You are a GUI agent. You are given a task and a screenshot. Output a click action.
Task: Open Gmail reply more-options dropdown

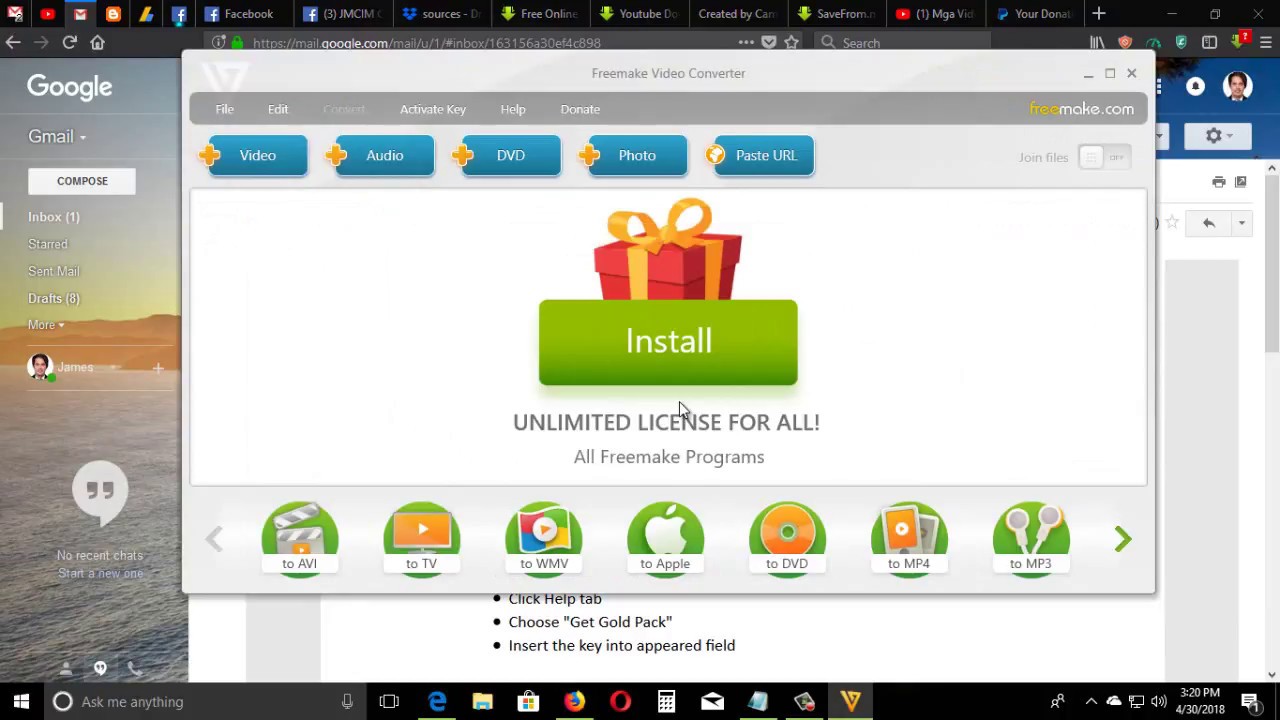pos(1241,223)
